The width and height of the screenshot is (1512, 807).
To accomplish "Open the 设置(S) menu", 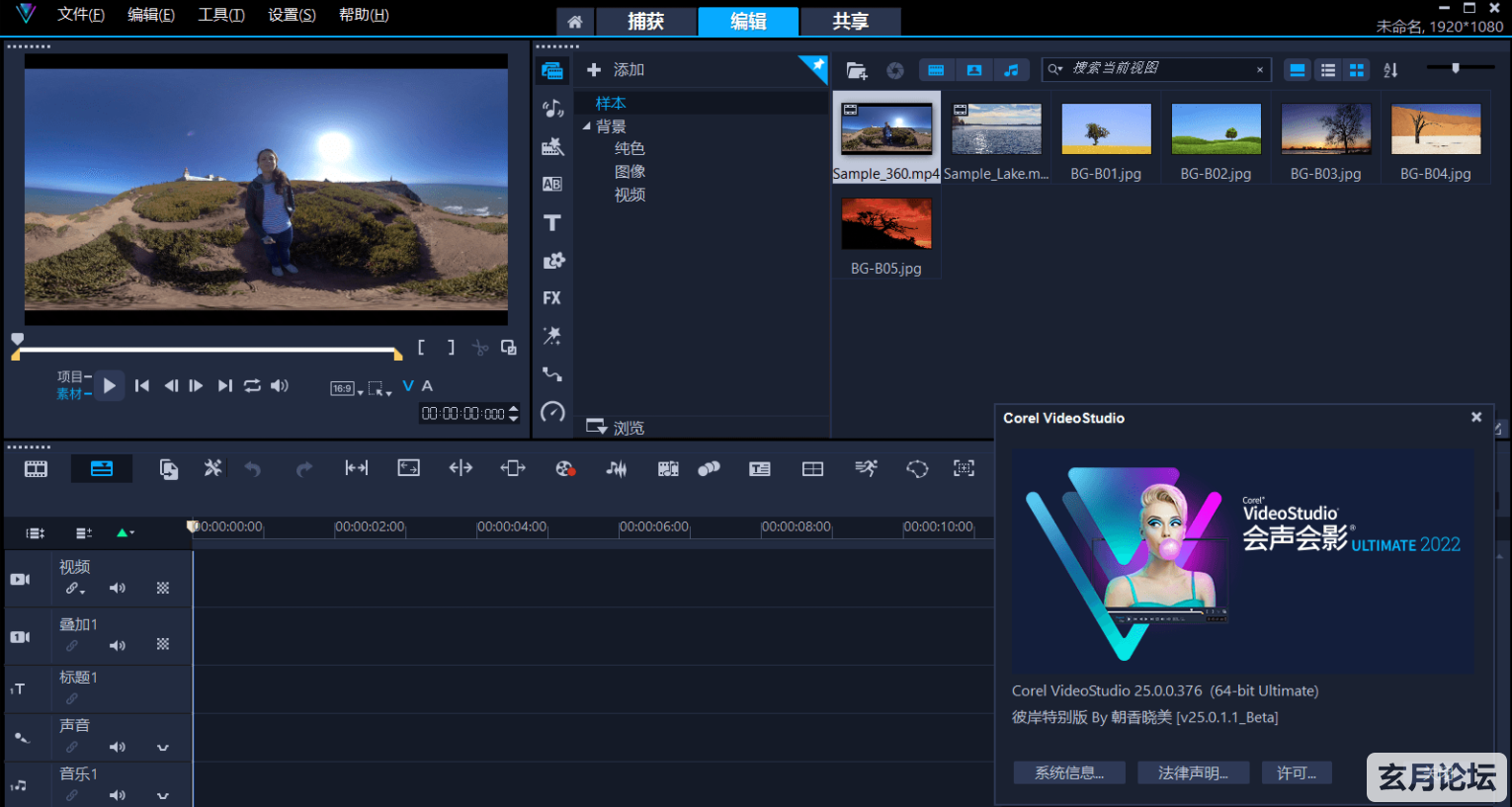I will click(x=293, y=15).
